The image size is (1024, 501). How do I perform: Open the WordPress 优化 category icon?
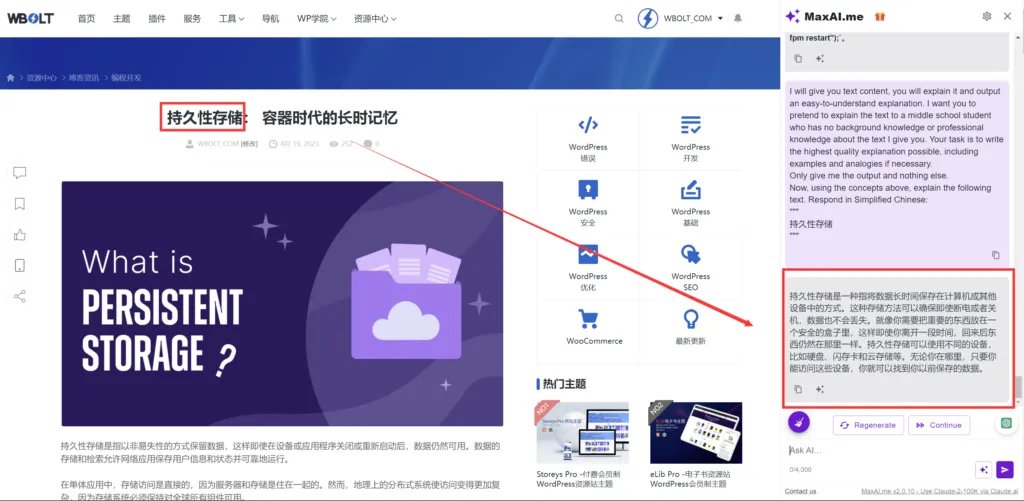[588, 254]
